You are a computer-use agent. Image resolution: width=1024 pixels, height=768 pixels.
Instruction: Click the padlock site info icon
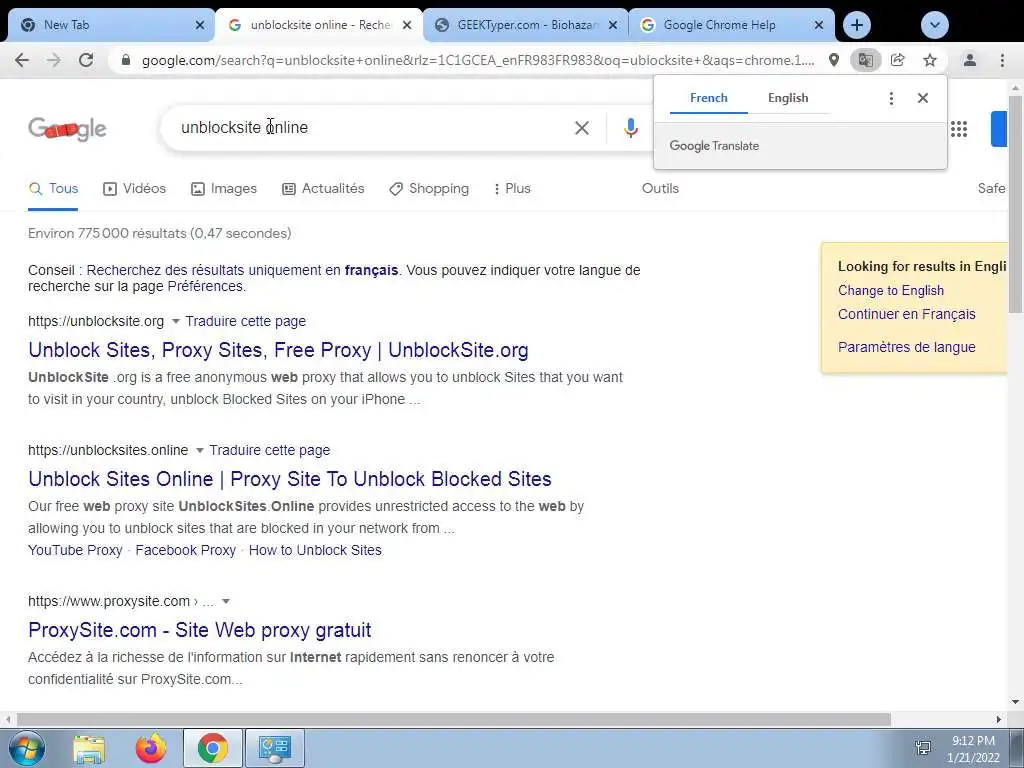tap(127, 60)
